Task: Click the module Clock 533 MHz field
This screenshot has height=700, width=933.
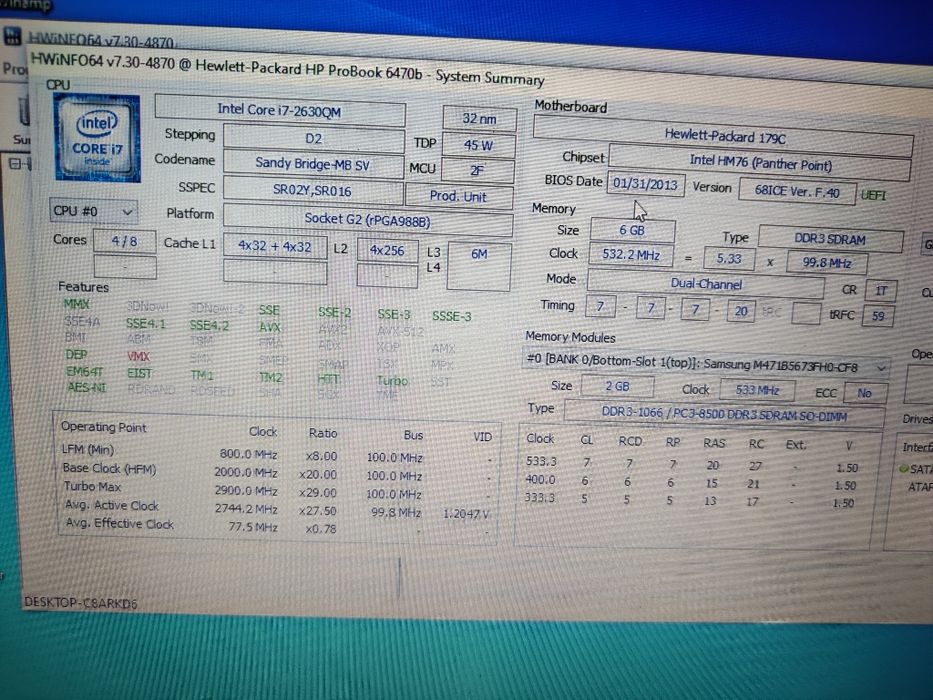Action: [757, 390]
